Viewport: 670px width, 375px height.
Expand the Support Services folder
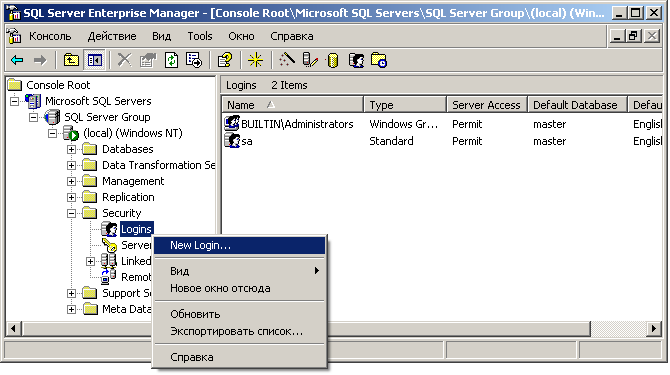point(71,293)
